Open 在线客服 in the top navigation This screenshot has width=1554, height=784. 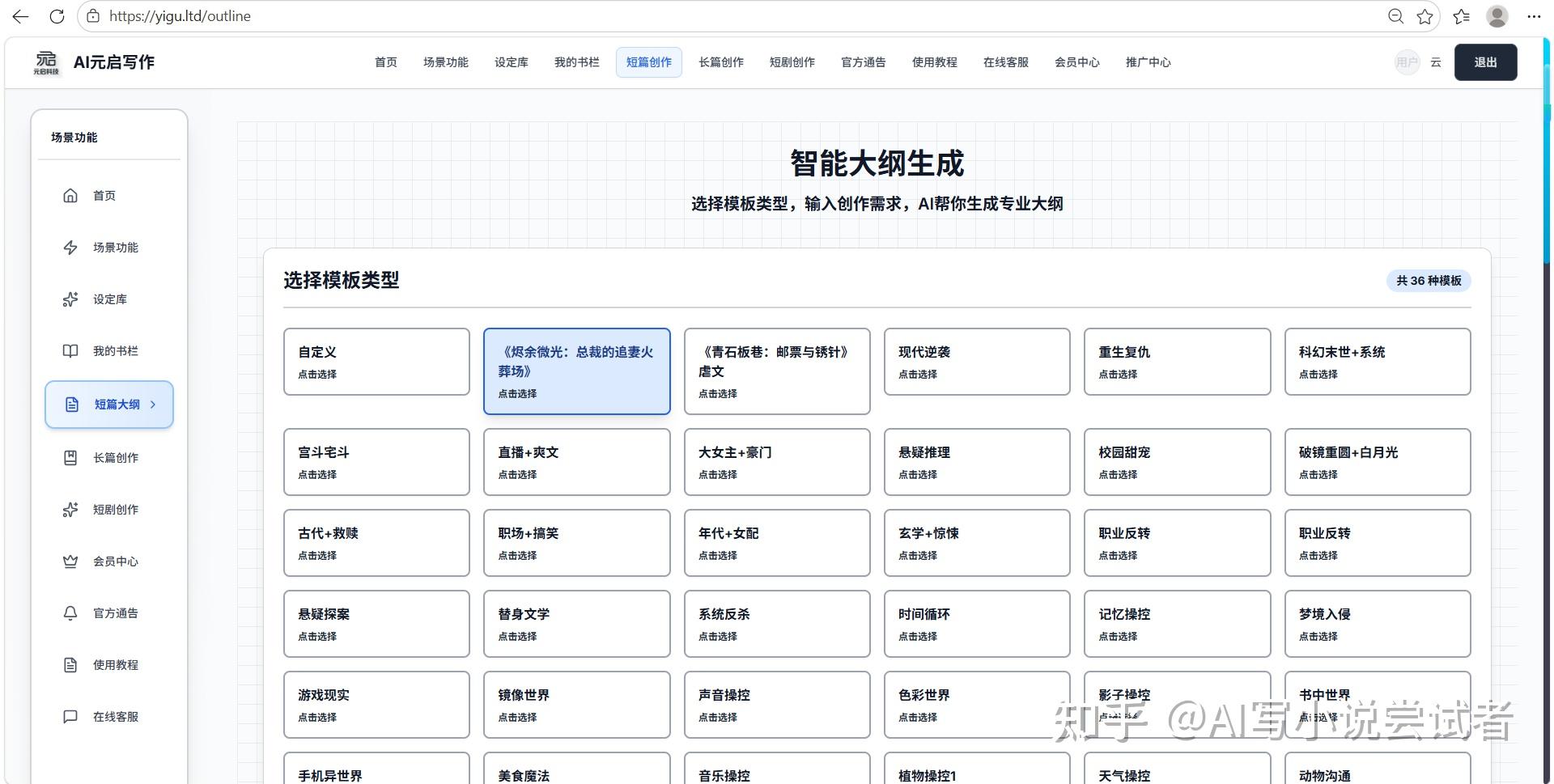click(1006, 62)
